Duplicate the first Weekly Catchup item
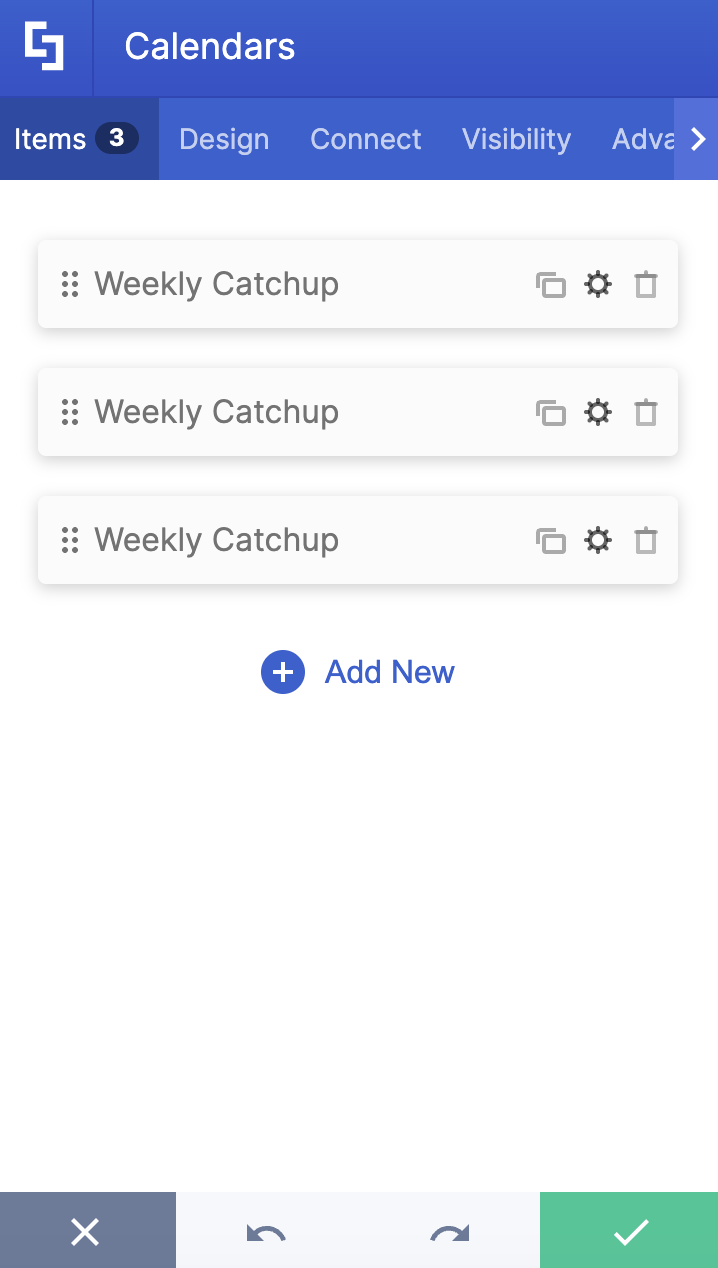Viewport: 718px width, 1268px height. click(551, 284)
